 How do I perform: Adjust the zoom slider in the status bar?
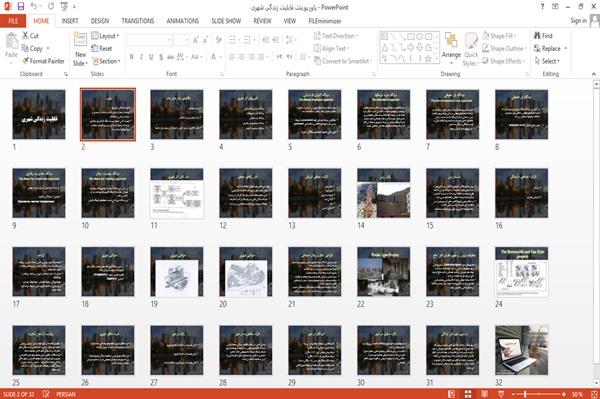pos(525,394)
